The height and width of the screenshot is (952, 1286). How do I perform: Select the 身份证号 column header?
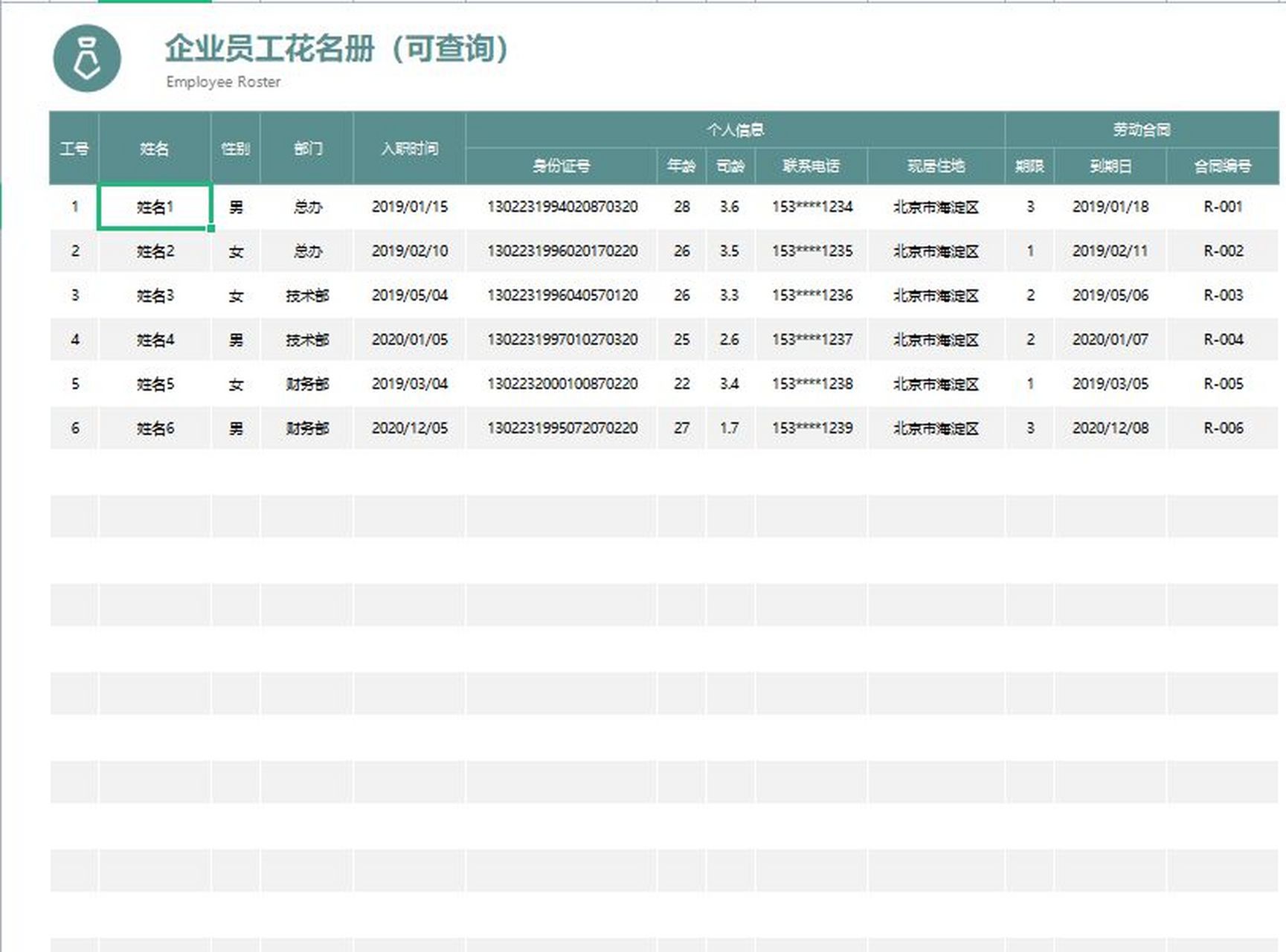pyautogui.click(x=562, y=166)
